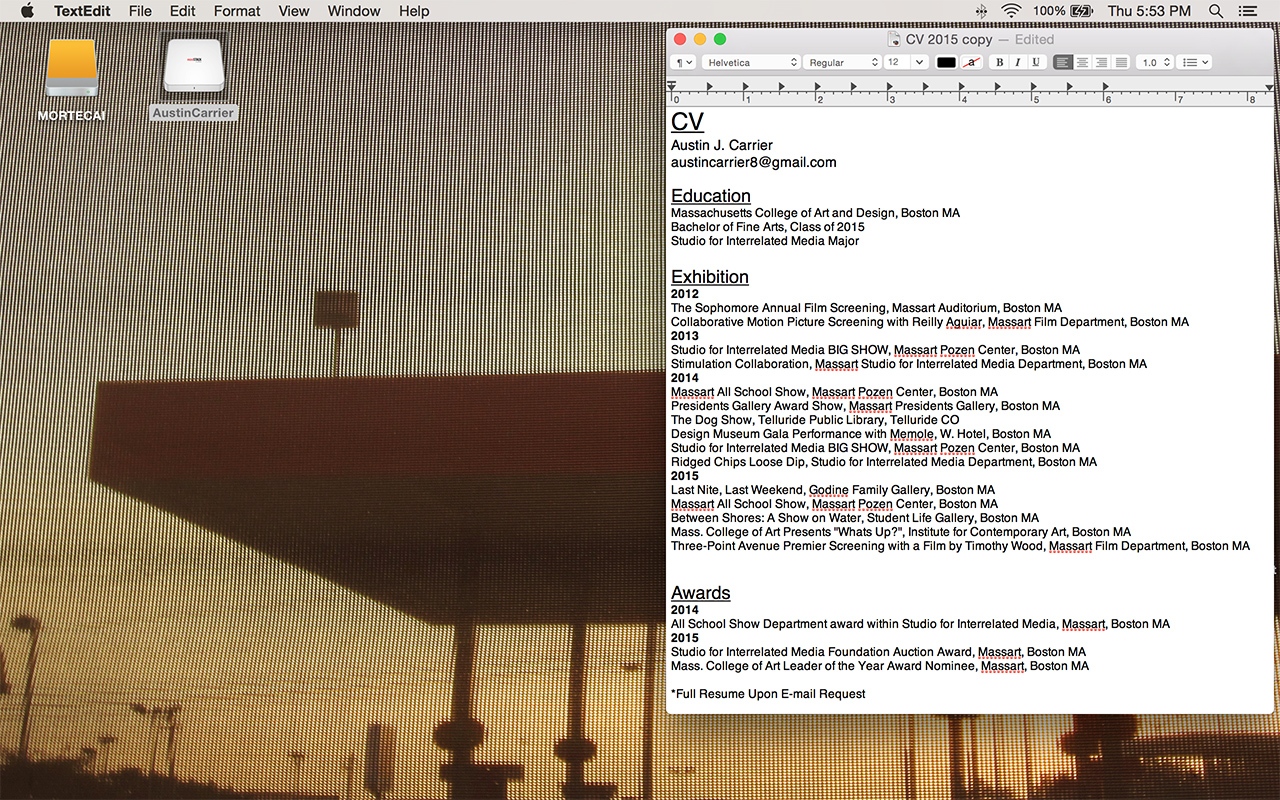Image resolution: width=1280 pixels, height=800 pixels.
Task: Open the list bullets and numbering dropdown
Action: [x=1194, y=62]
